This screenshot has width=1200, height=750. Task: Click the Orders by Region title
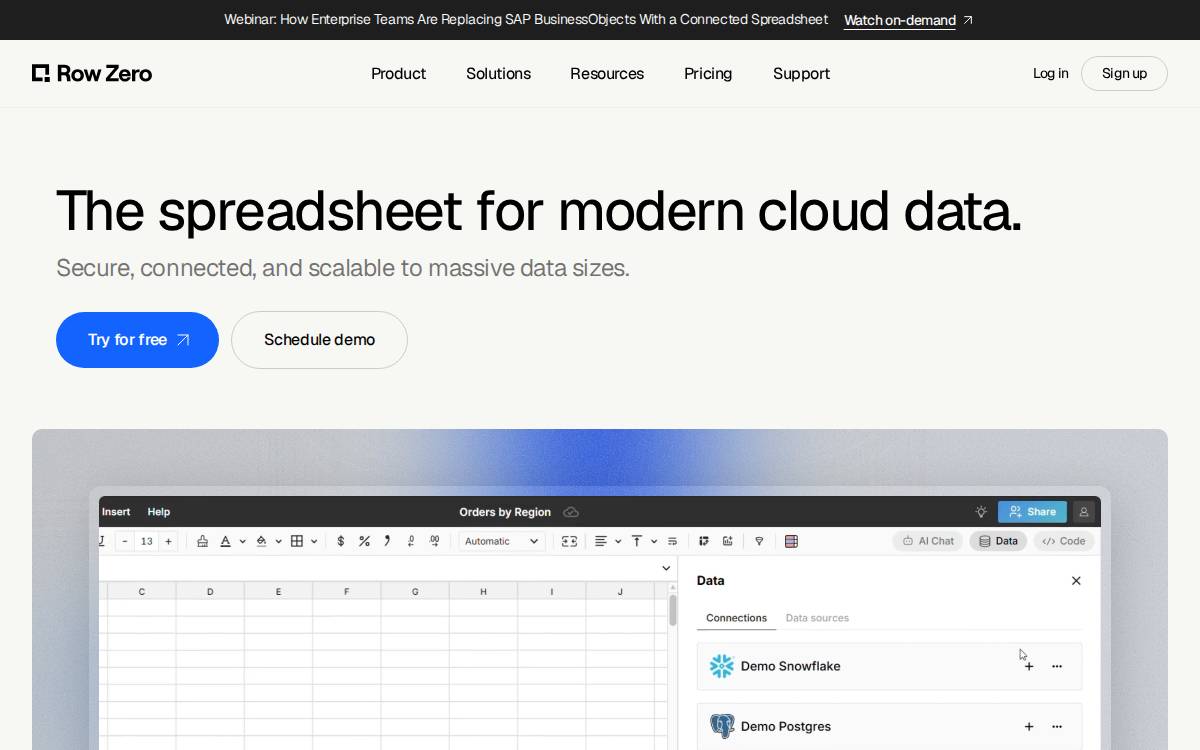(x=505, y=512)
